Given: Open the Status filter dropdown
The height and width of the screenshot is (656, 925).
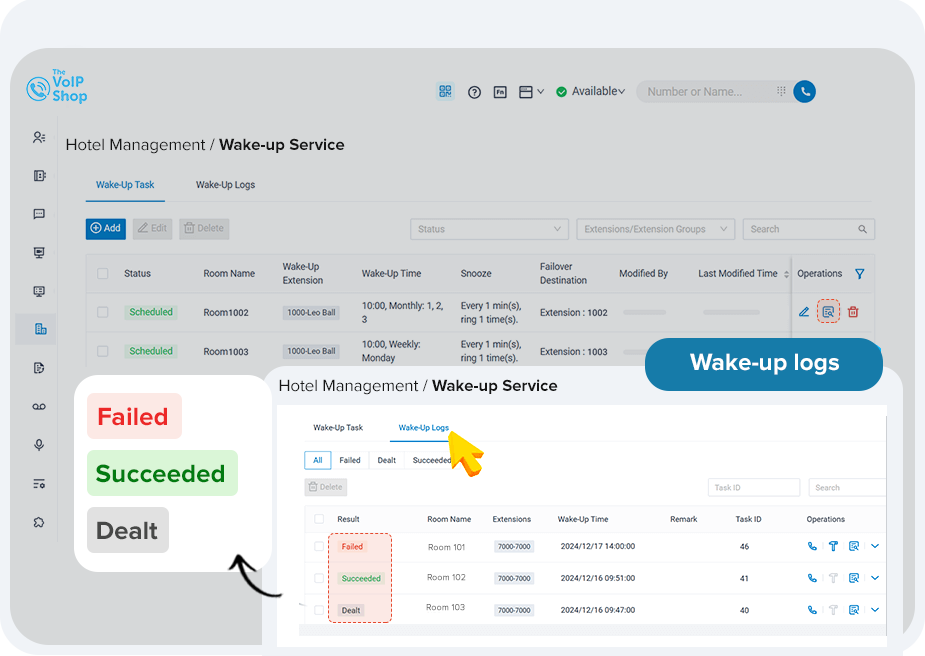Looking at the screenshot, I should (x=489, y=229).
